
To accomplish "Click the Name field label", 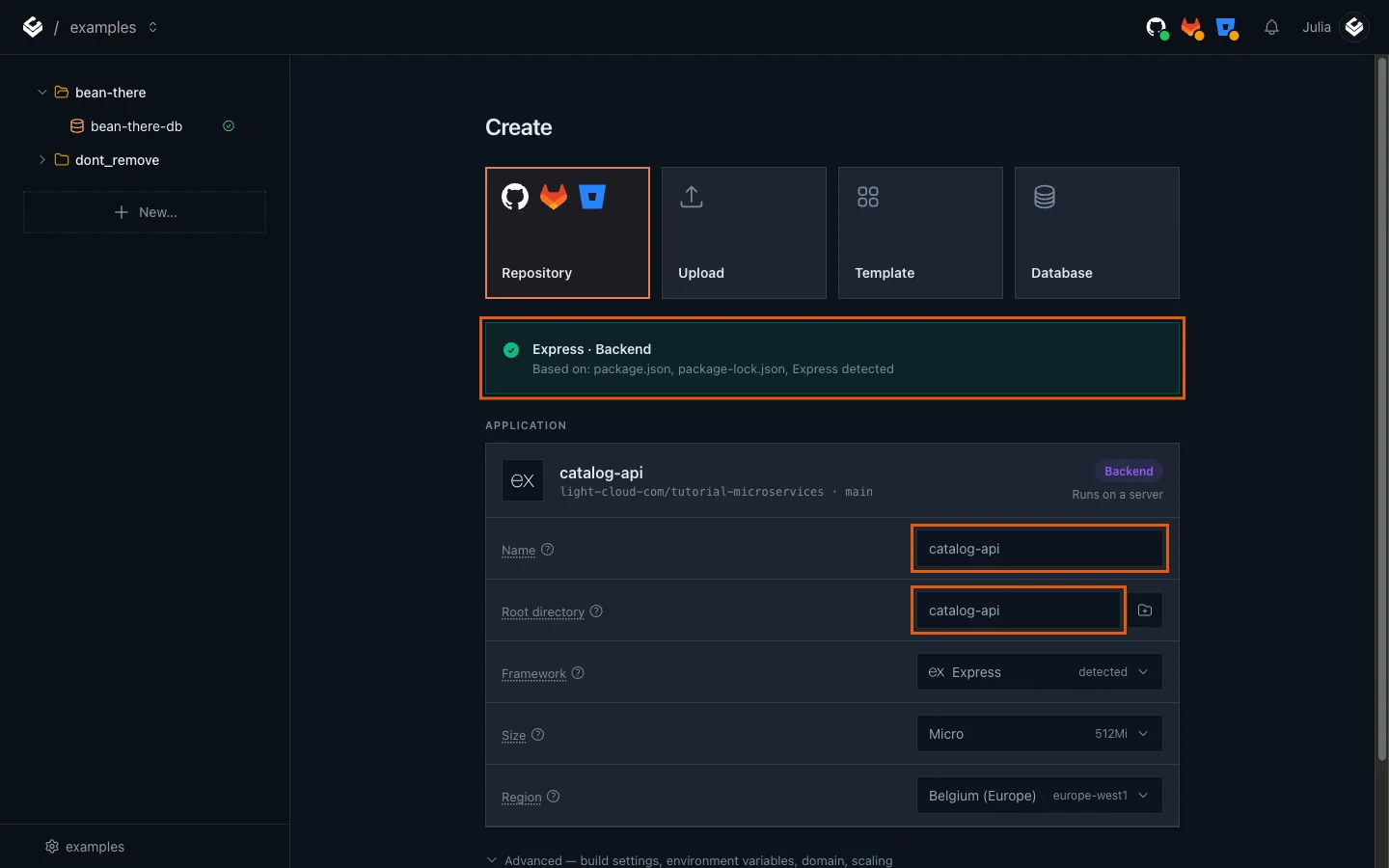I will click(x=518, y=551).
